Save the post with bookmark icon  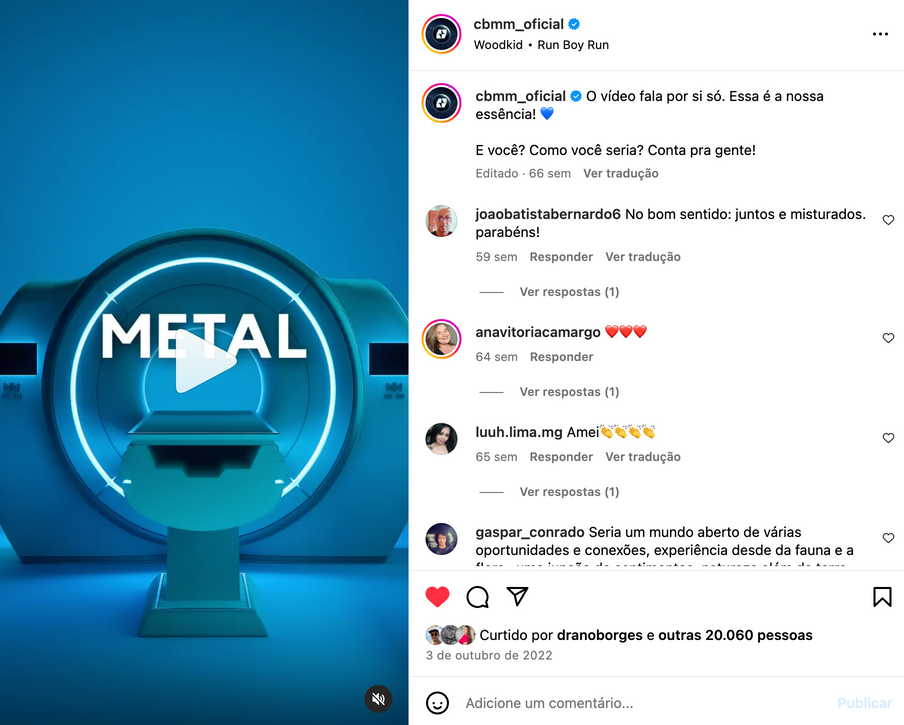[x=882, y=597]
